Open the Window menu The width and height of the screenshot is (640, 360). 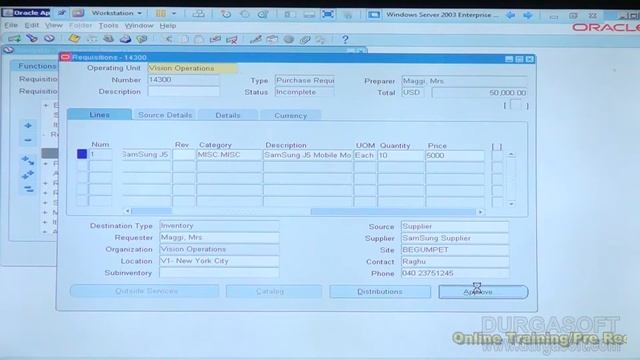(x=139, y=25)
